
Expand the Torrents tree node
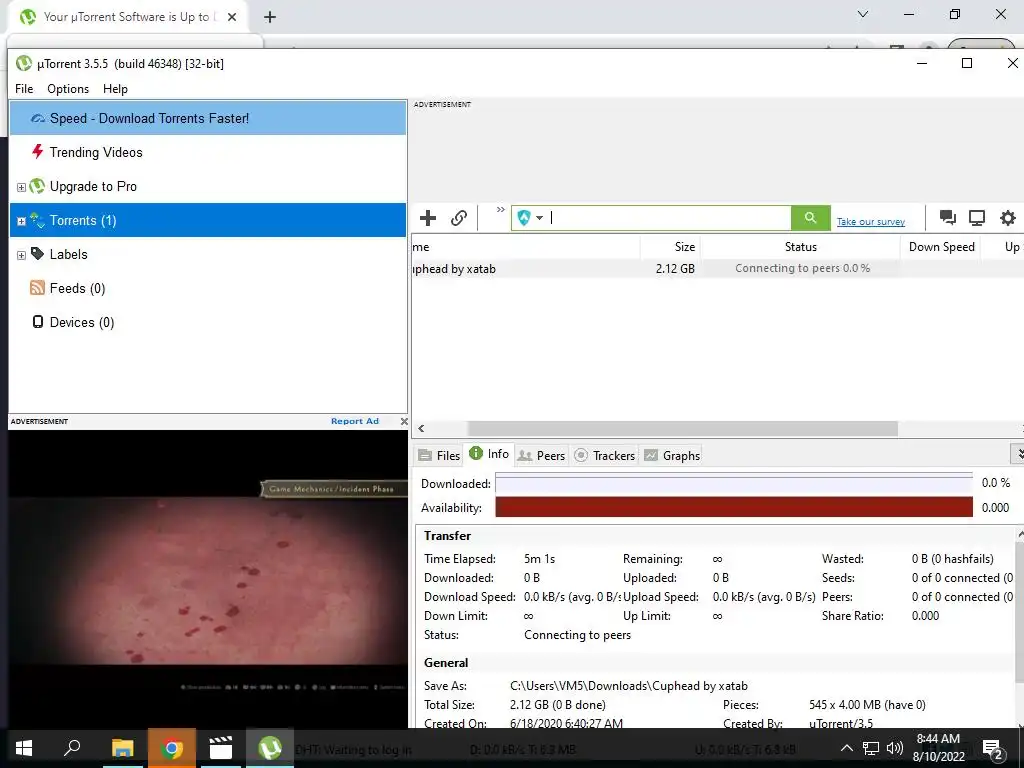click(x=21, y=221)
